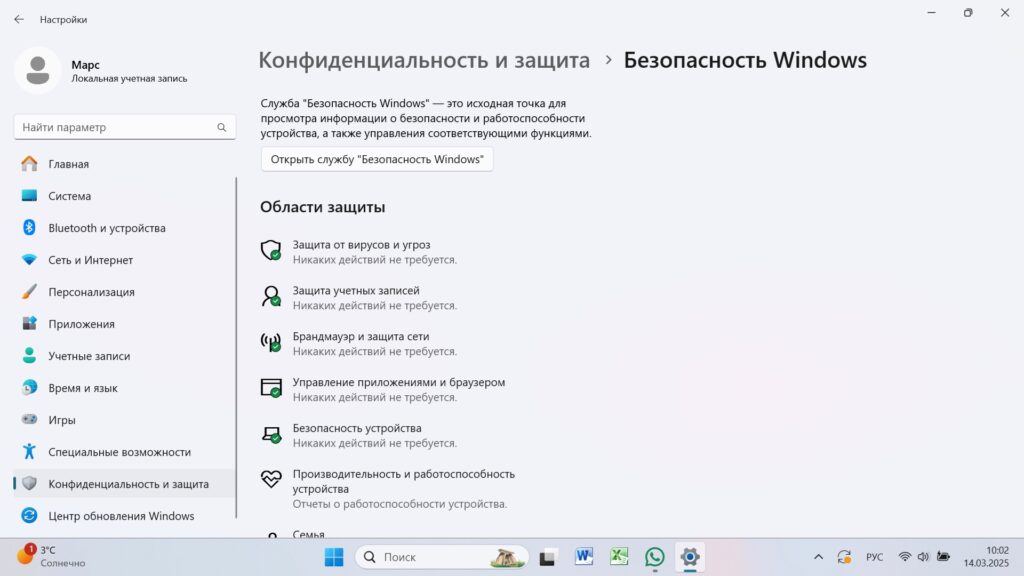This screenshot has height=576, width=1024.
Task: Click the Игры gamepad icon in sidebar
Action: (29, 419)
